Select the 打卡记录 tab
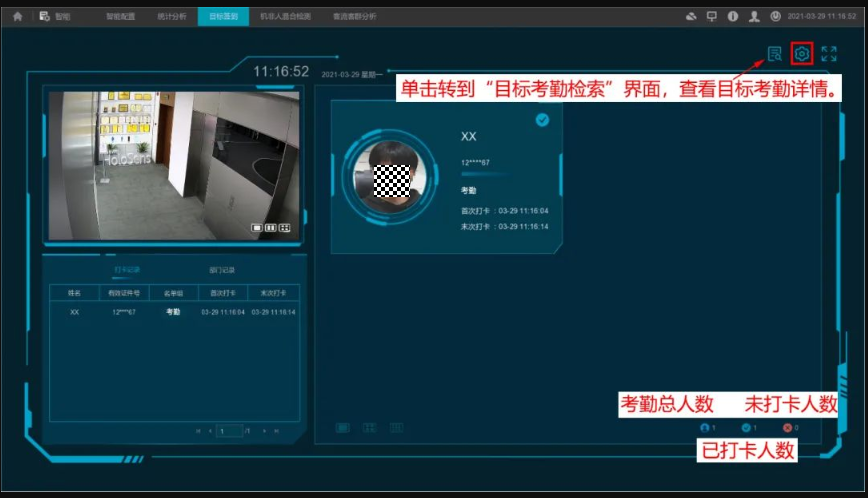 (127, 270)
